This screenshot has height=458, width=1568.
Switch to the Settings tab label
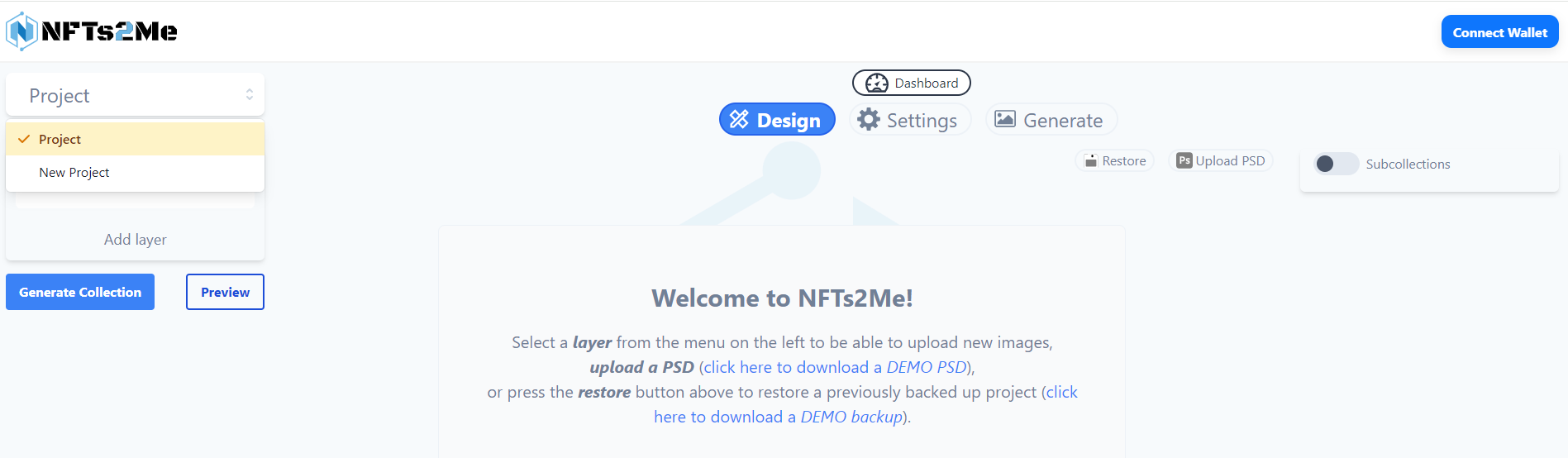[922, 121]
